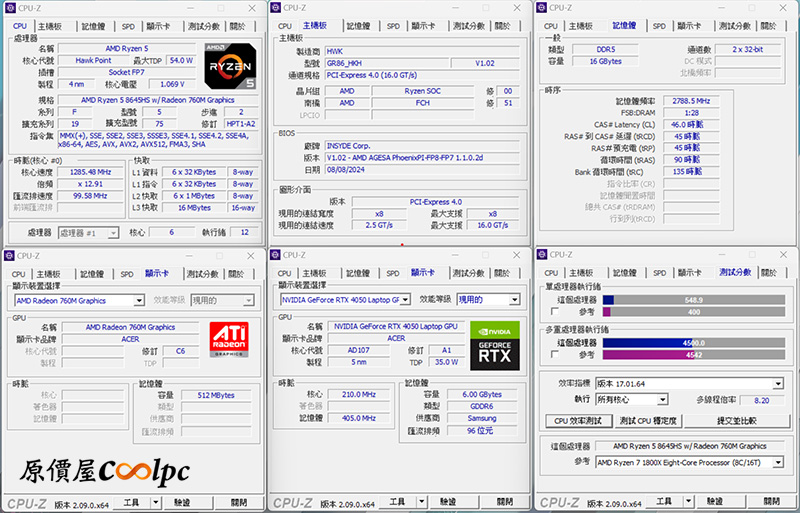Switch to 記憶體 tab in the mainboard window
800x513 pixels.
point(358,26)
